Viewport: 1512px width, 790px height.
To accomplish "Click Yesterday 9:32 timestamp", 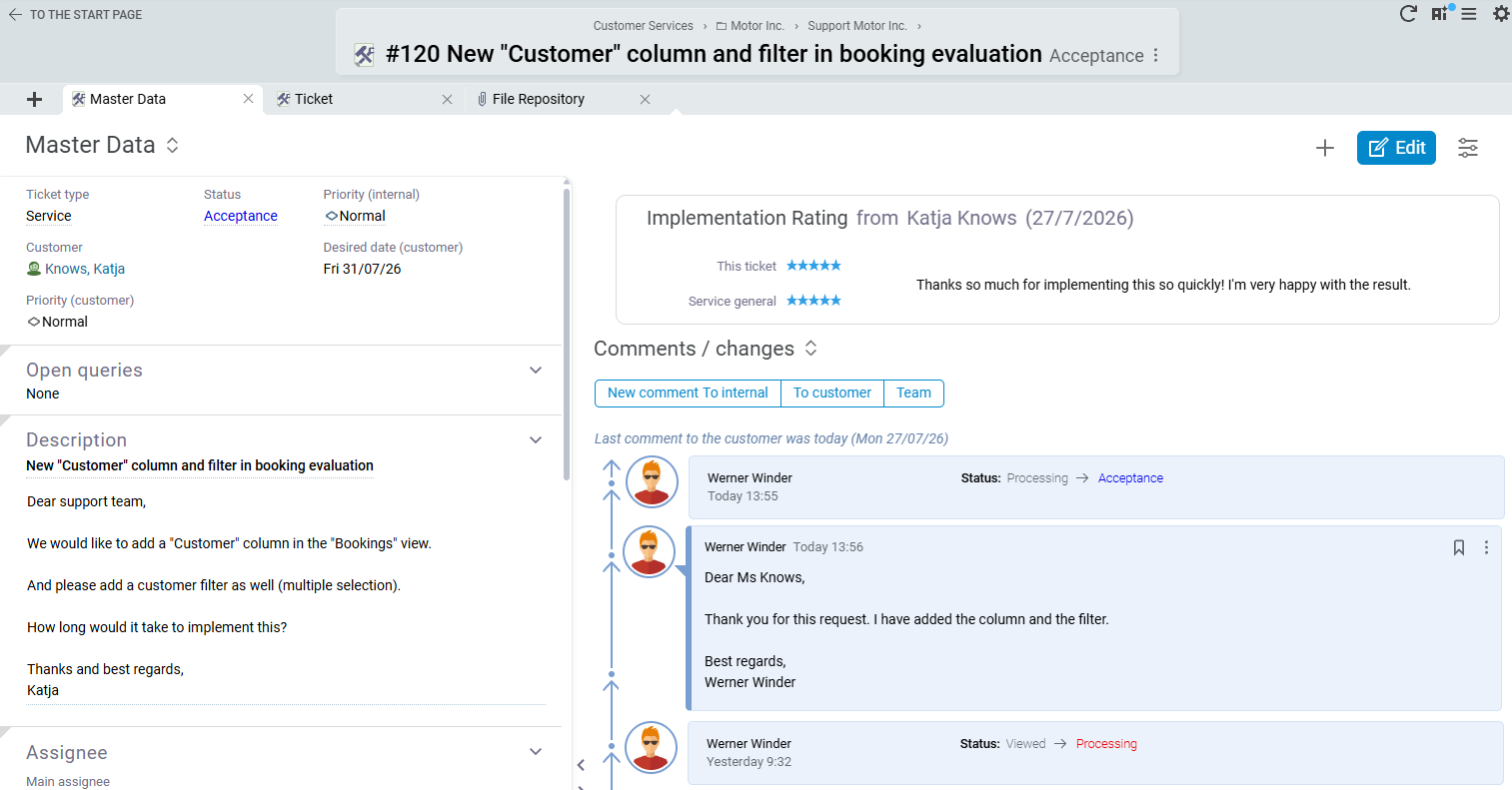I will (749, 762).
